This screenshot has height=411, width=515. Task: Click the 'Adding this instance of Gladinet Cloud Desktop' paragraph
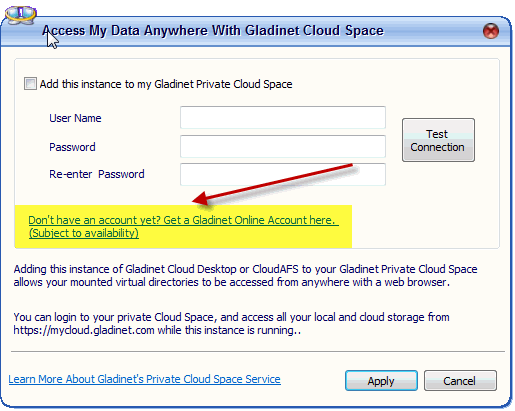[245, 276]
